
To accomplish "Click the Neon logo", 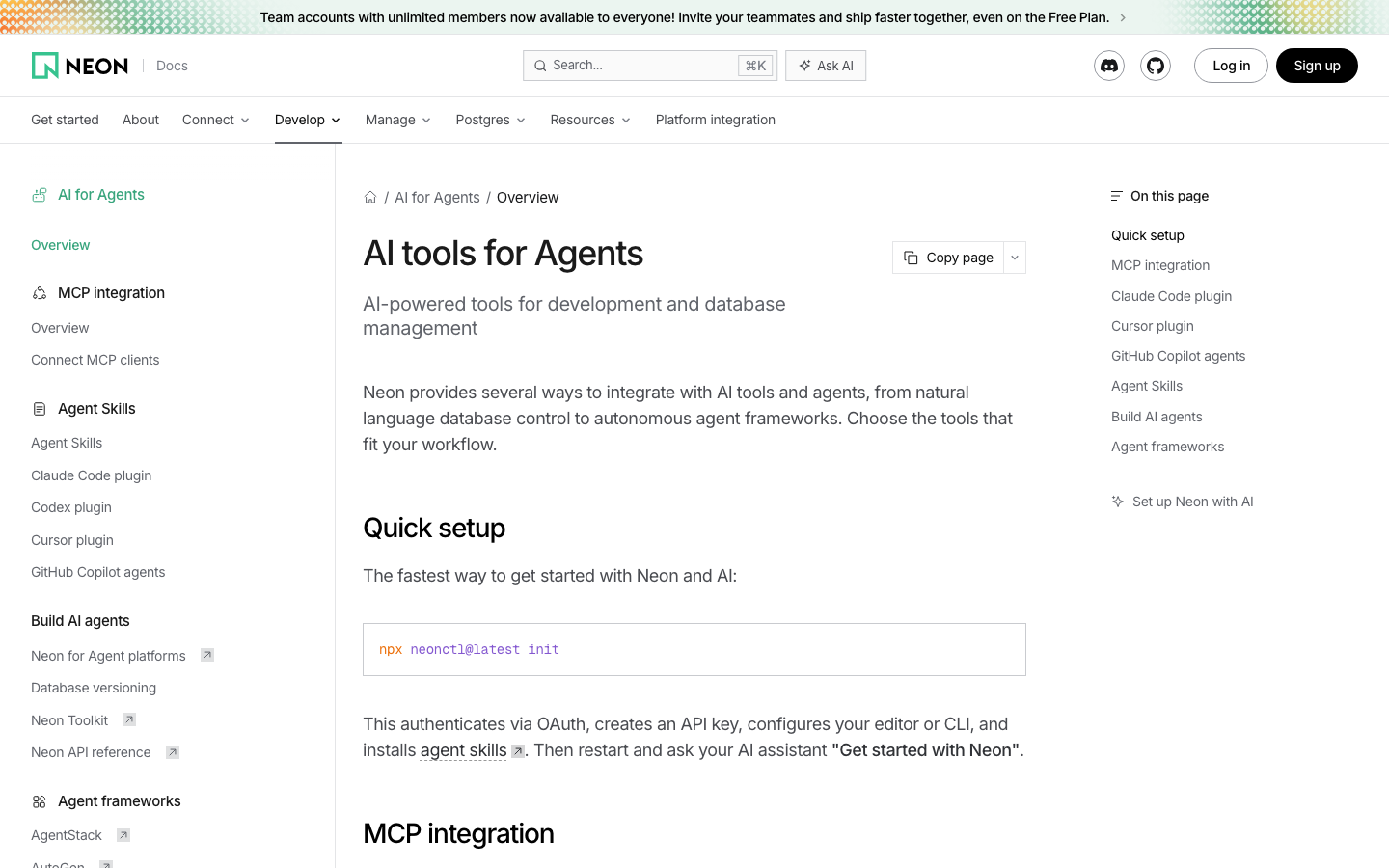I will [80, 66].
